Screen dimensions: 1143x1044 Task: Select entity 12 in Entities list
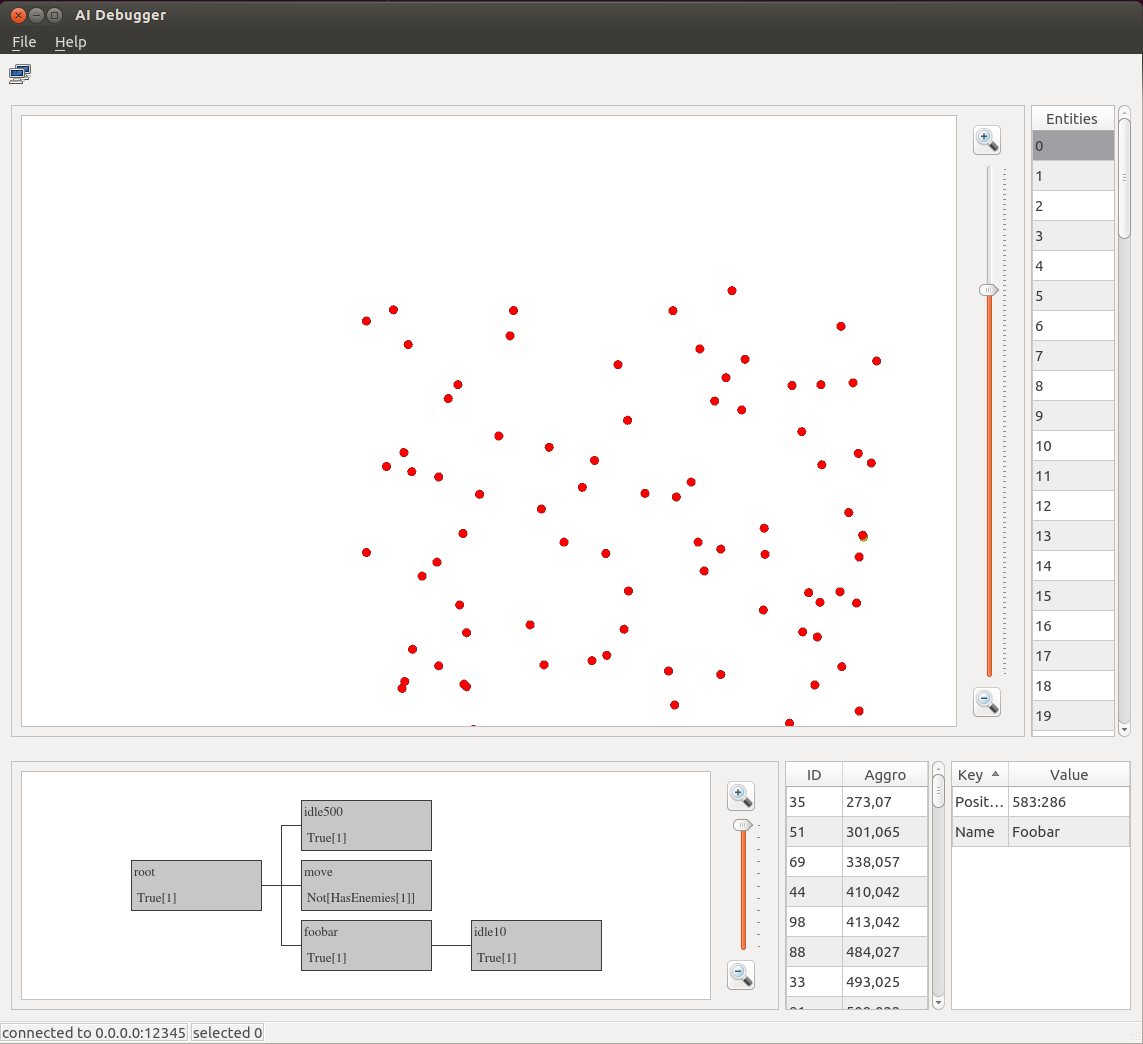[x=1072, y=506]
